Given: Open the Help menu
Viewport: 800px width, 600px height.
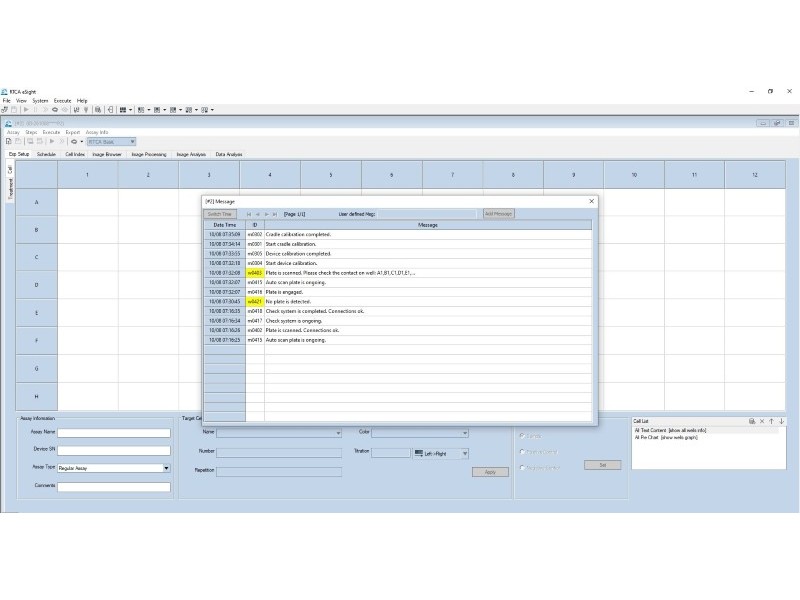Looking at the screenshot, I should click(x=82, y=101).
